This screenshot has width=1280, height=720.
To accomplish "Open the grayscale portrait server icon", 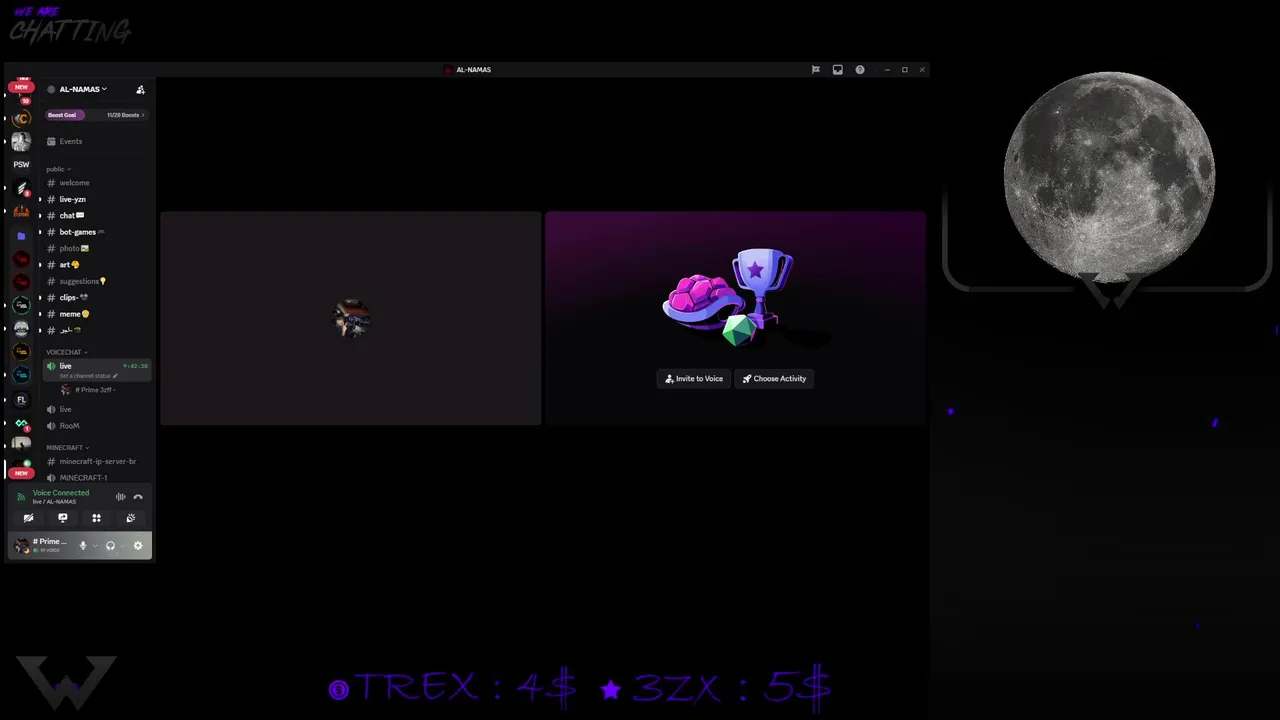I will click(x=21, y=141).
